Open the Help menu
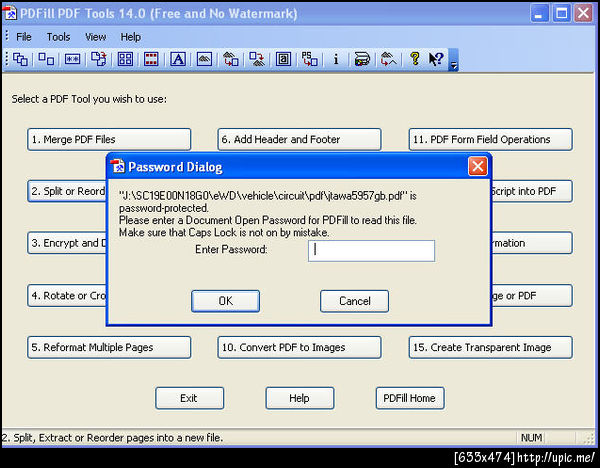Image resolution: width=600 pixels, height=468 pixels. tap(130, 37)
